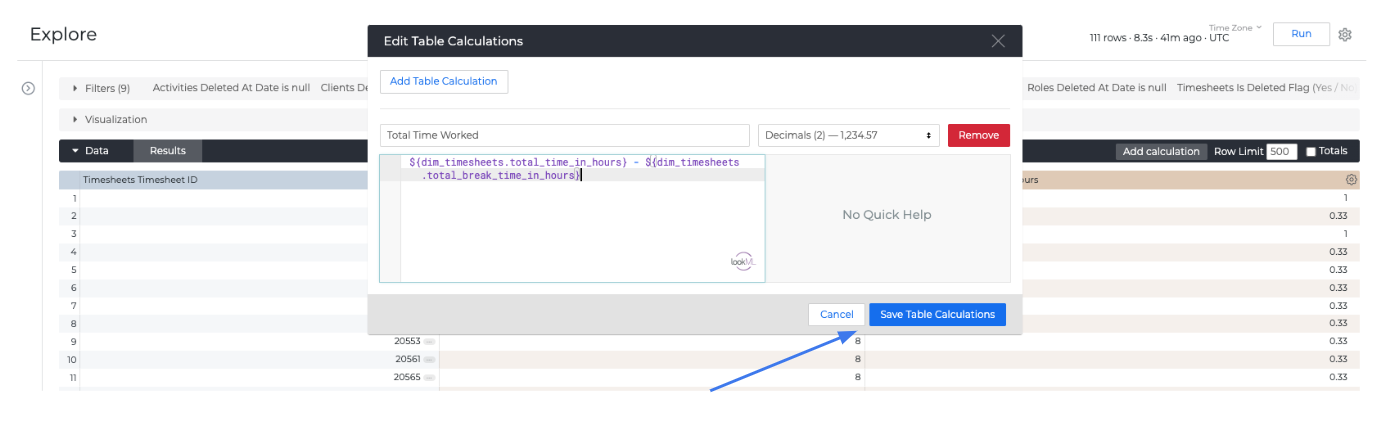
Task: Click row number 3 in results
Action: coord(74,233)
